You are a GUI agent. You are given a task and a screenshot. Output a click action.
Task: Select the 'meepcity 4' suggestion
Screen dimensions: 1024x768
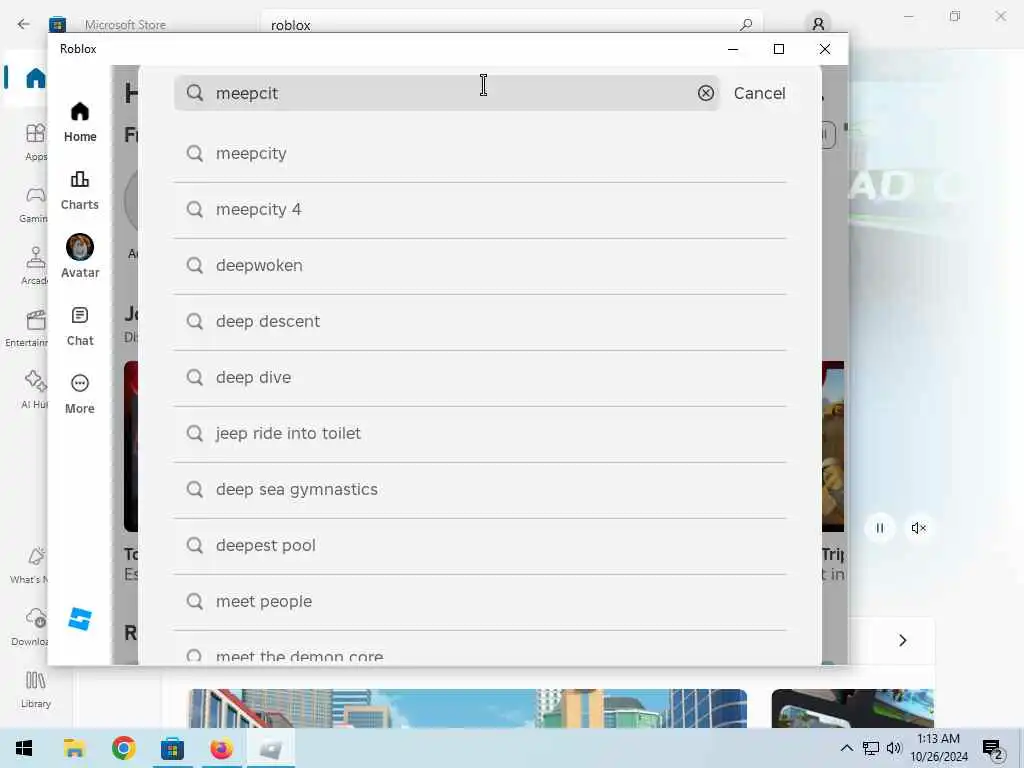(480, 210)
